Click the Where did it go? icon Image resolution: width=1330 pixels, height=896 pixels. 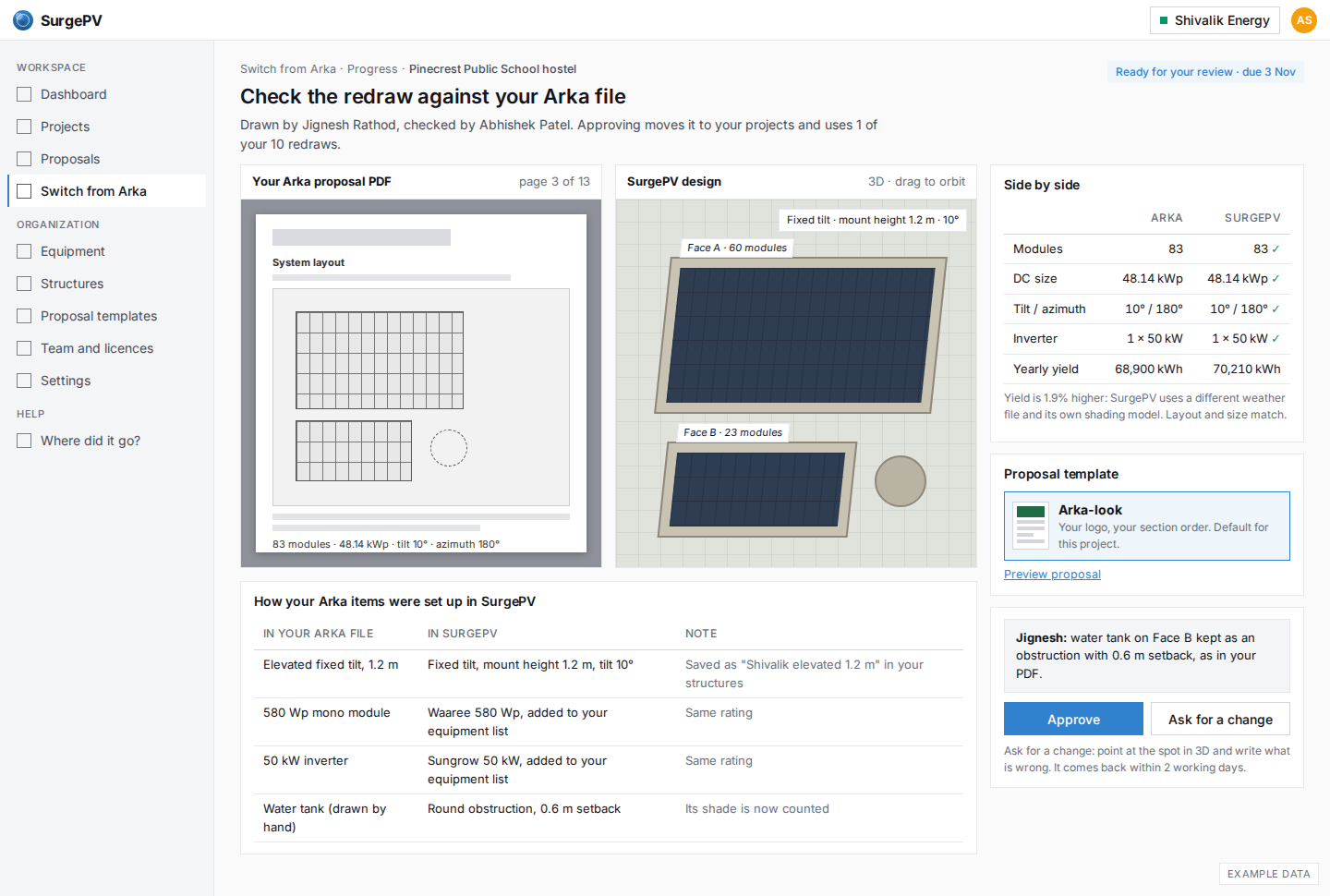click(24, 441)
